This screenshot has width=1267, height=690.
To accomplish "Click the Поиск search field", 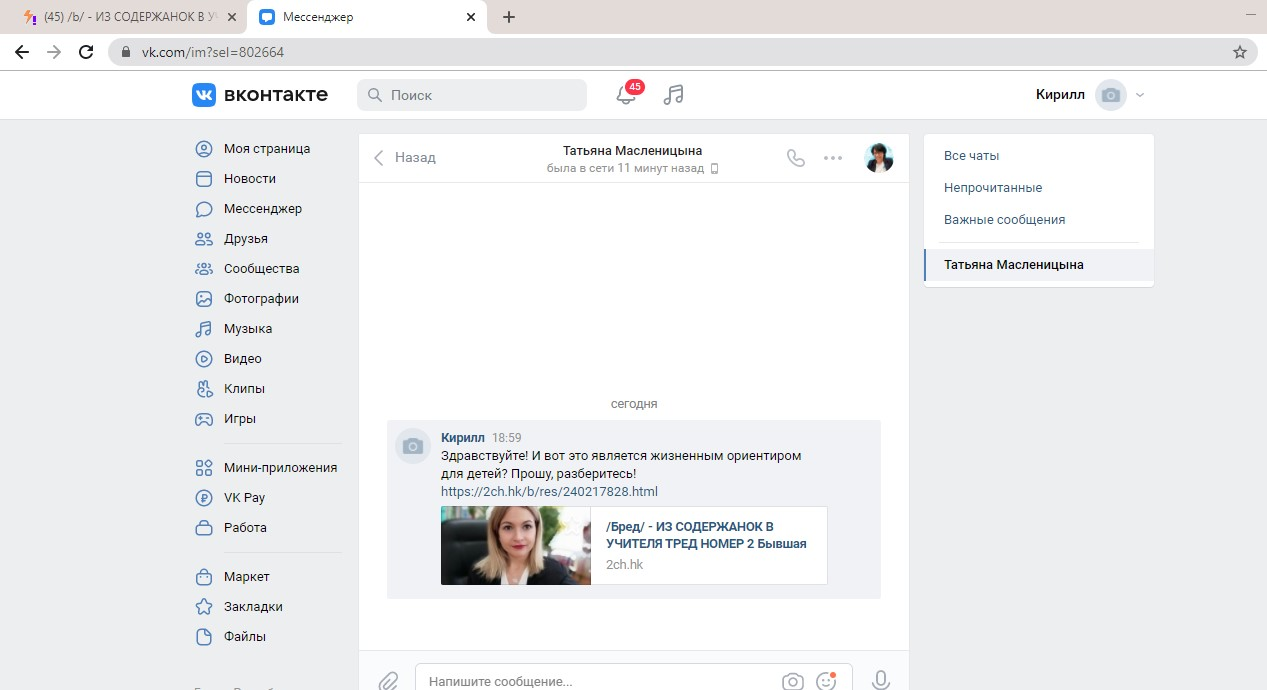I will click(x=472, y=95).
